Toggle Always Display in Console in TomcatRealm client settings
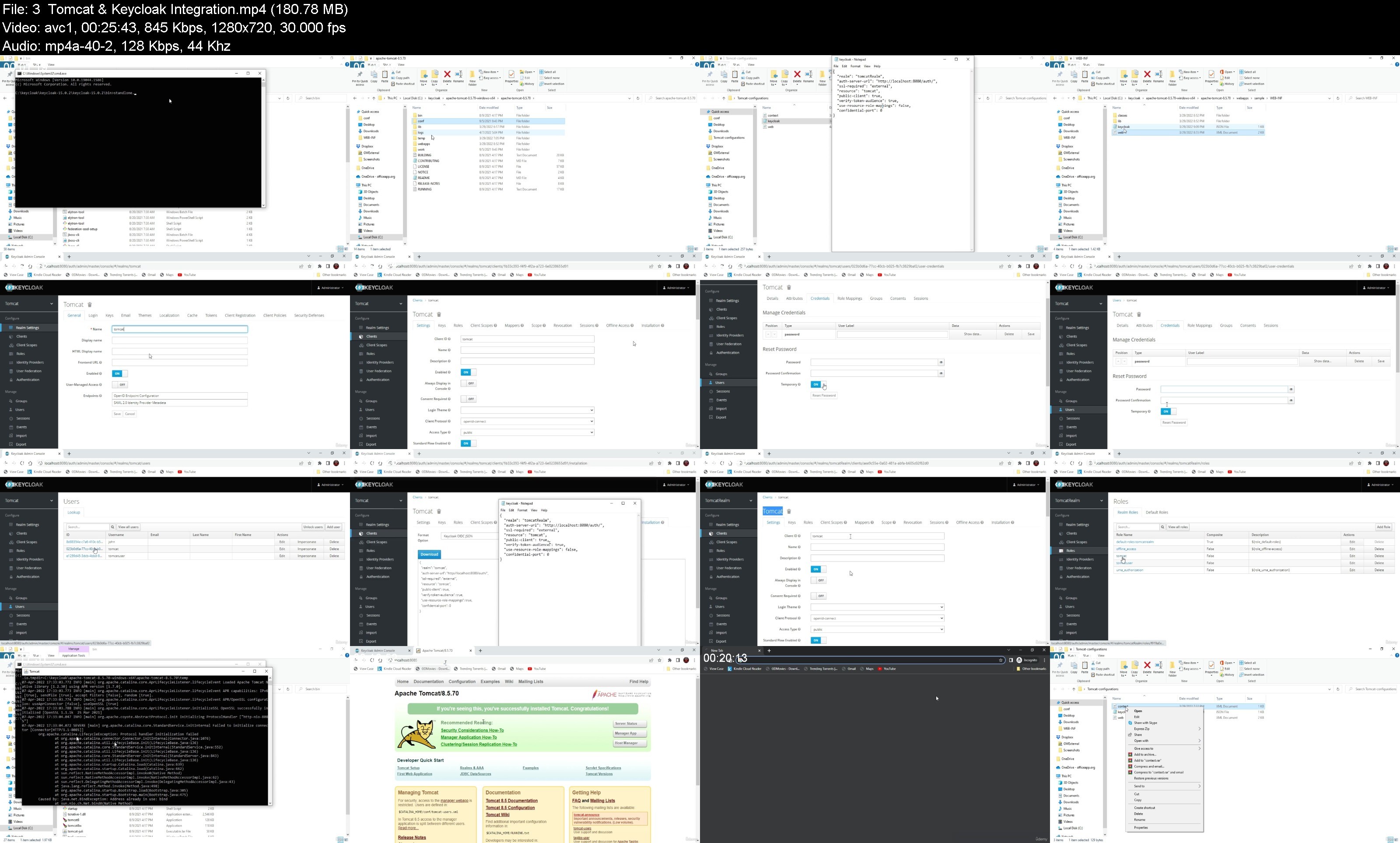This screenshot has width=1400, height=843. [818, 580]
